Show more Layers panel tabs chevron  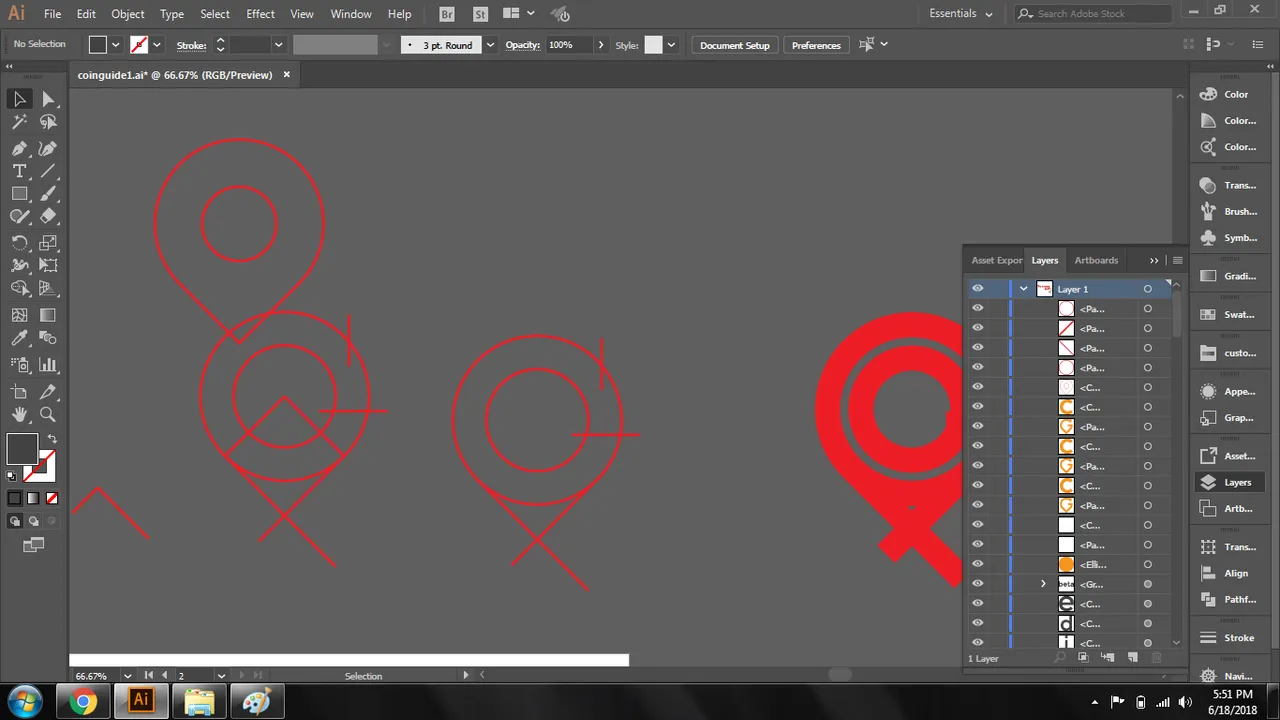[x=1154, y=260]
